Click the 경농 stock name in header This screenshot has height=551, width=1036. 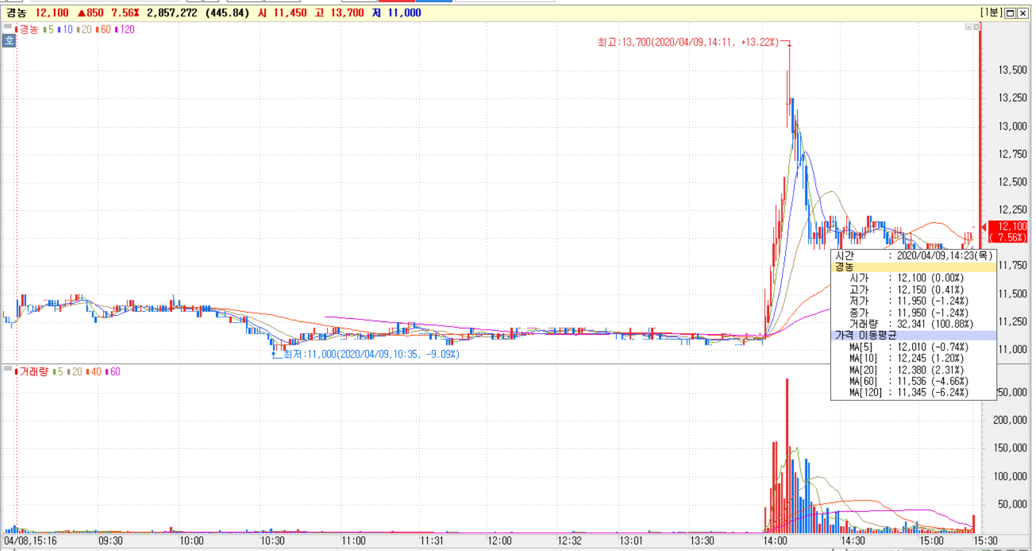pyautogui.click(x=16, y=13)
